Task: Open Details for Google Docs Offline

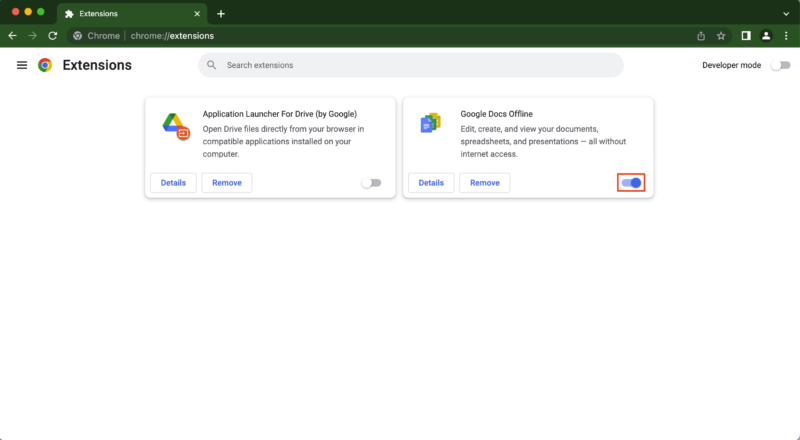Action: (431, 183)
